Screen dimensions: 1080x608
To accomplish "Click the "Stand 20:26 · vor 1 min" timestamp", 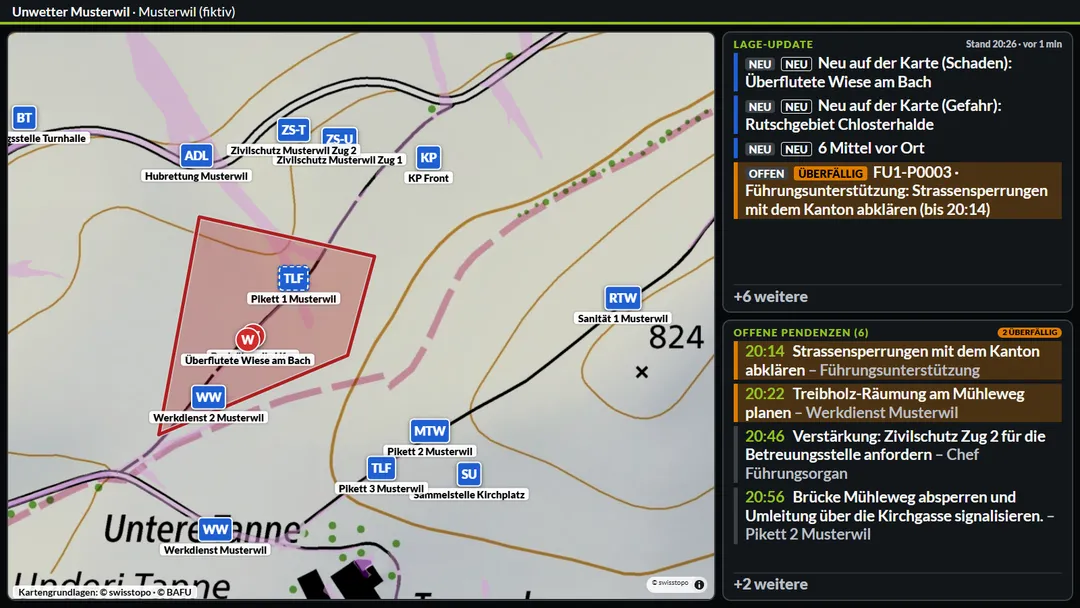I will 1013,44.
